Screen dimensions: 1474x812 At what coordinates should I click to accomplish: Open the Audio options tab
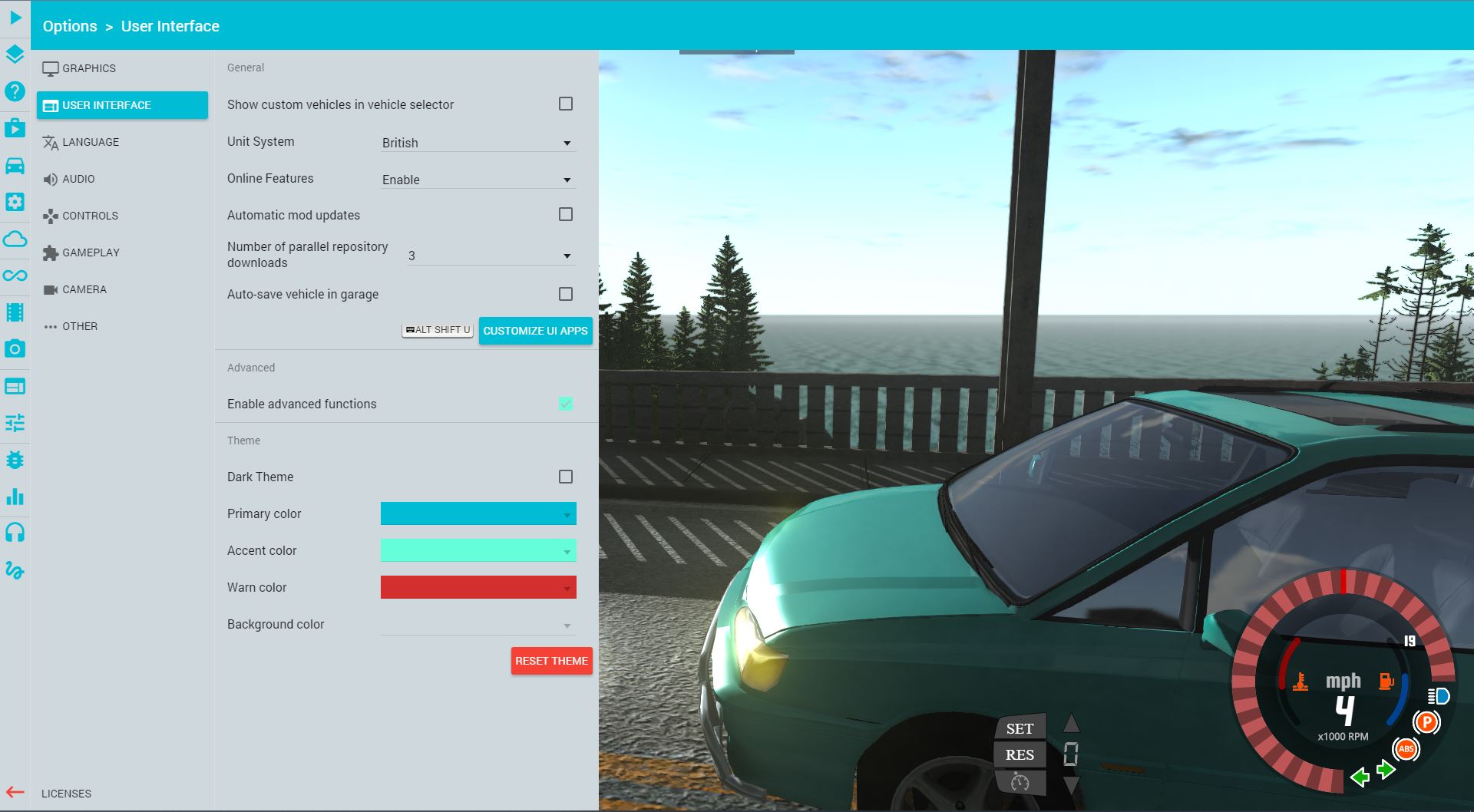[122, 179]
